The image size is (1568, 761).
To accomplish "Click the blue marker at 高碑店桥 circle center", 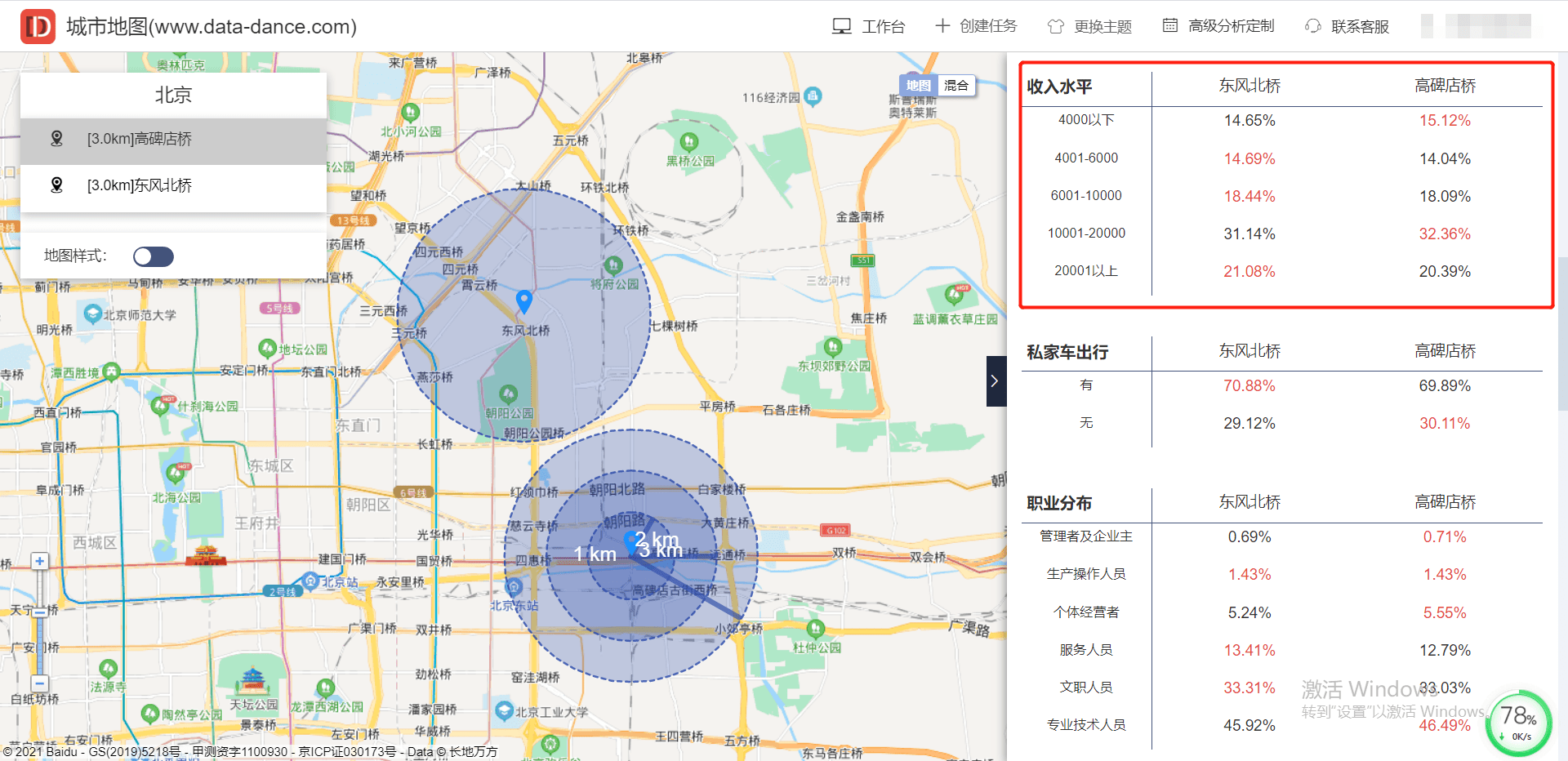I will [x=630, y=542].
